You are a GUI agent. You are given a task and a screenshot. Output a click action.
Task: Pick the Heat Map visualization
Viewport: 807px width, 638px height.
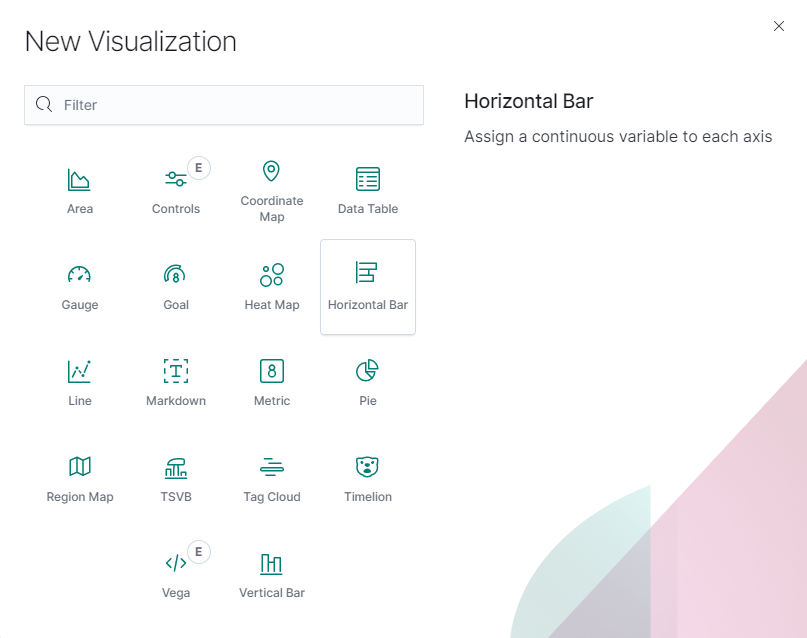tap(272, 287)
